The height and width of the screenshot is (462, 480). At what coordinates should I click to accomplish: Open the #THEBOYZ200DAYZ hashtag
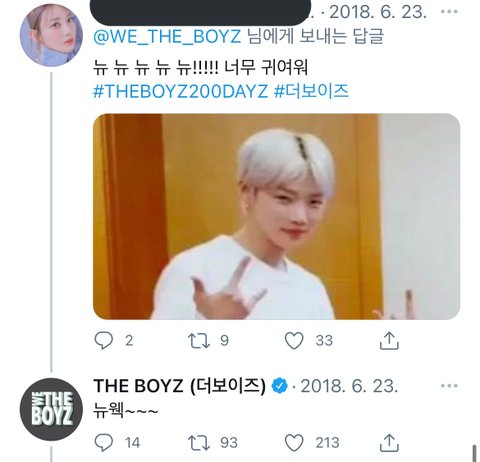pyautogui.click(x=180, y=91)
